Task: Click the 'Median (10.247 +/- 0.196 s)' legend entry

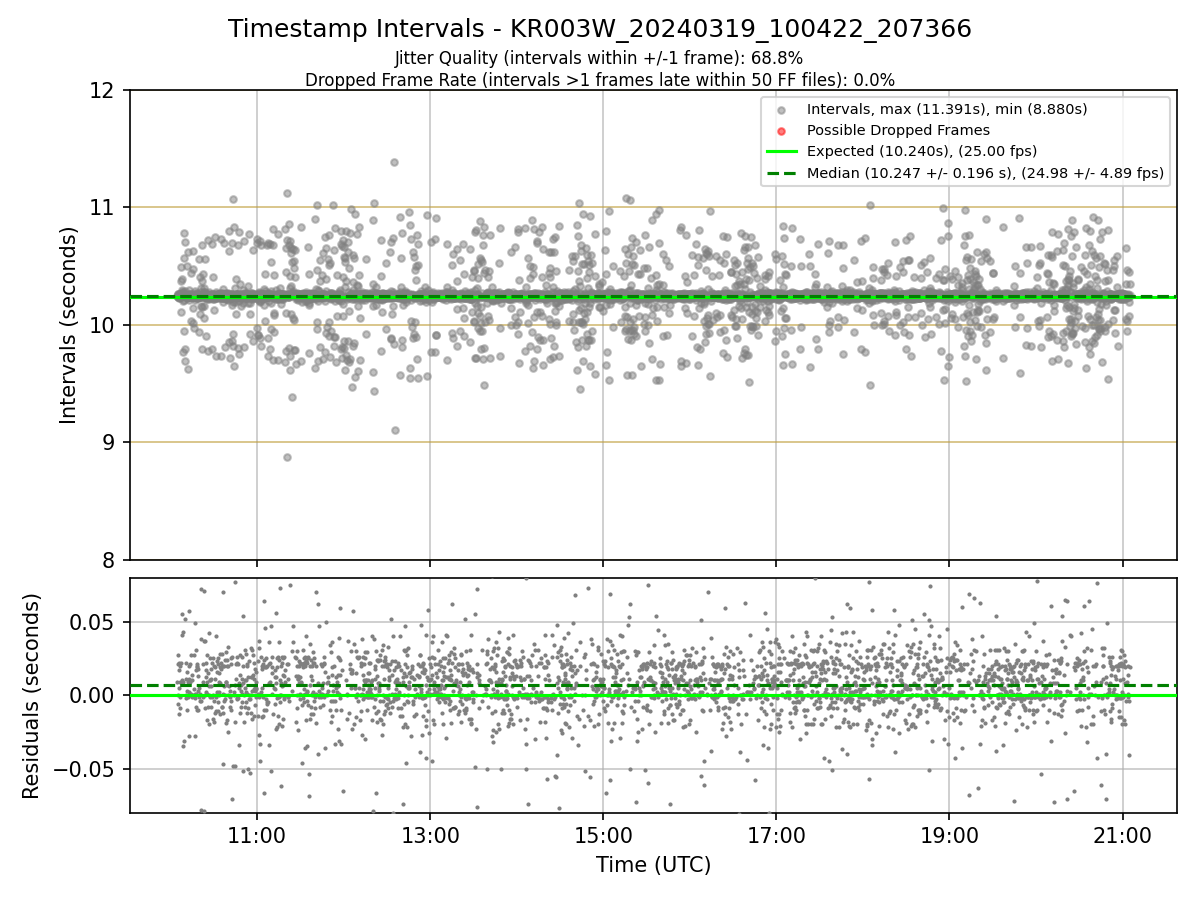Action: [985, 173]
